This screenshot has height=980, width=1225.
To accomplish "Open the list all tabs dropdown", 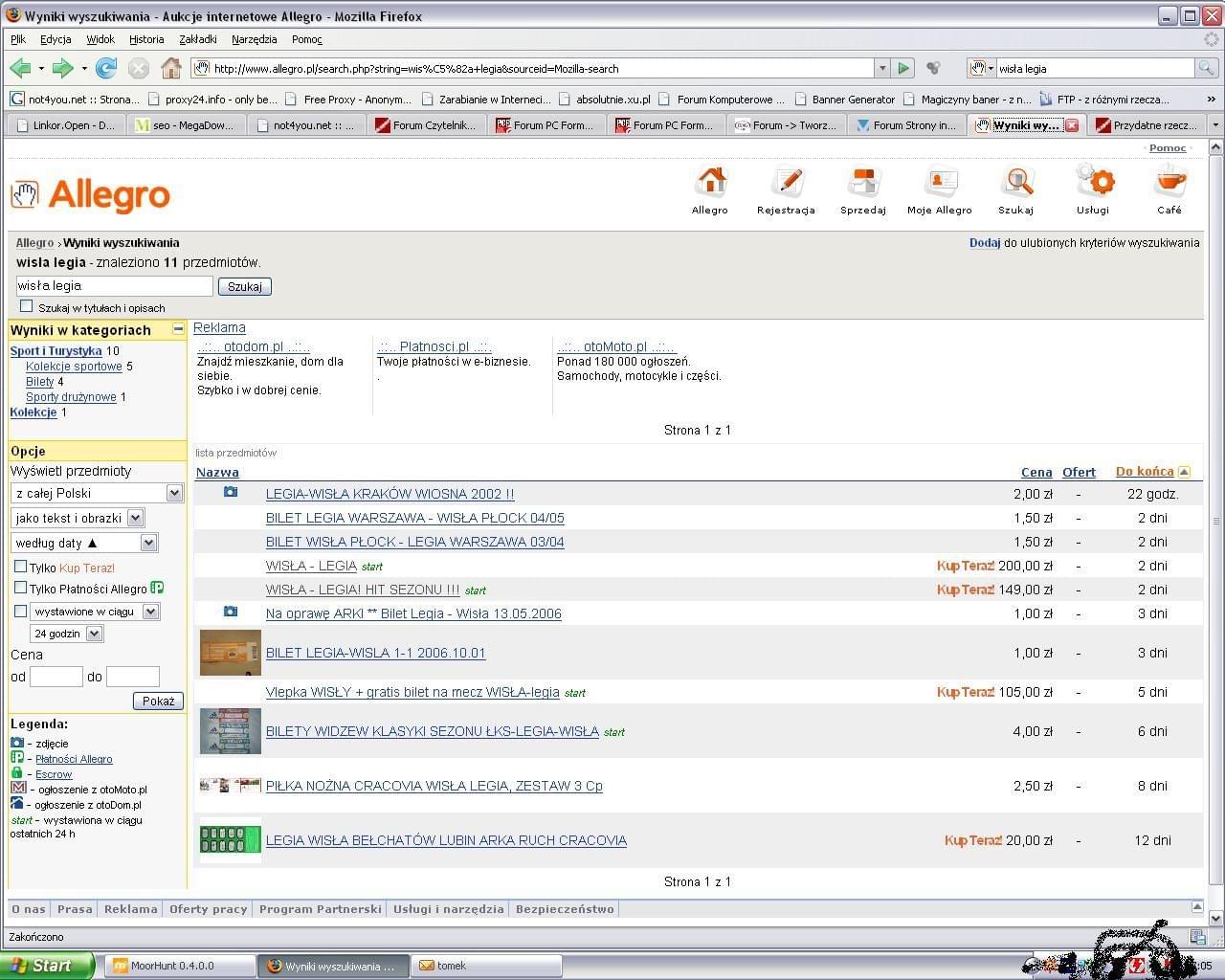I will 1215,125.
